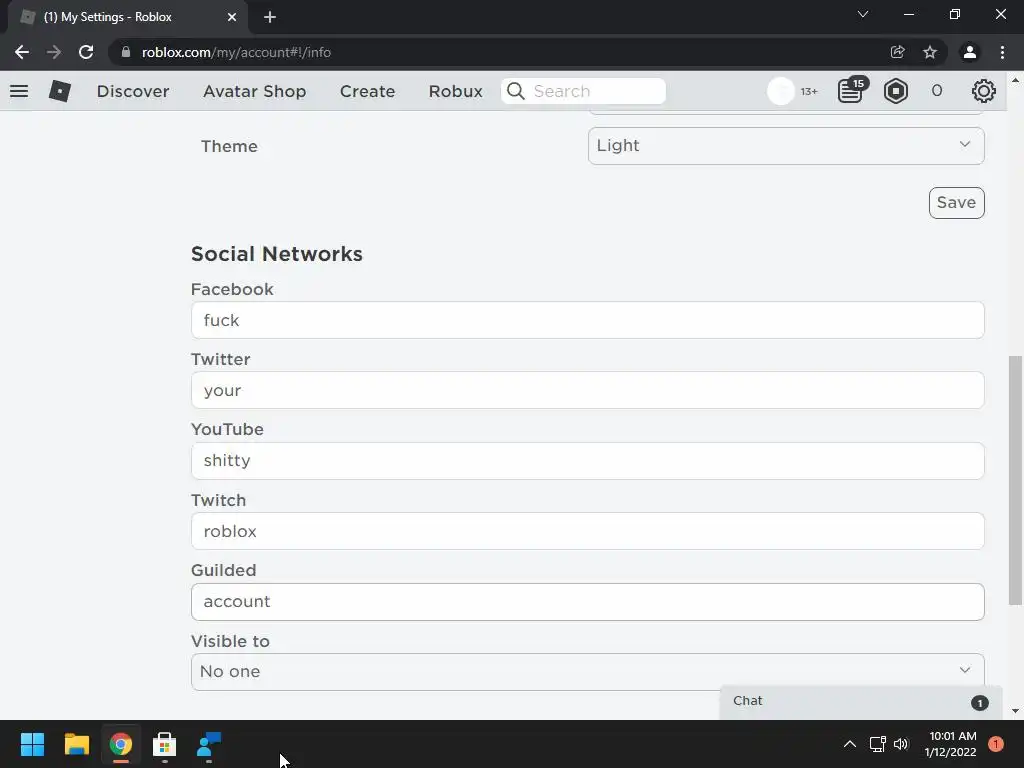Open Chrome profile account icon
This screenshot has height=768, width=1024.
click(x=970, y=52)
